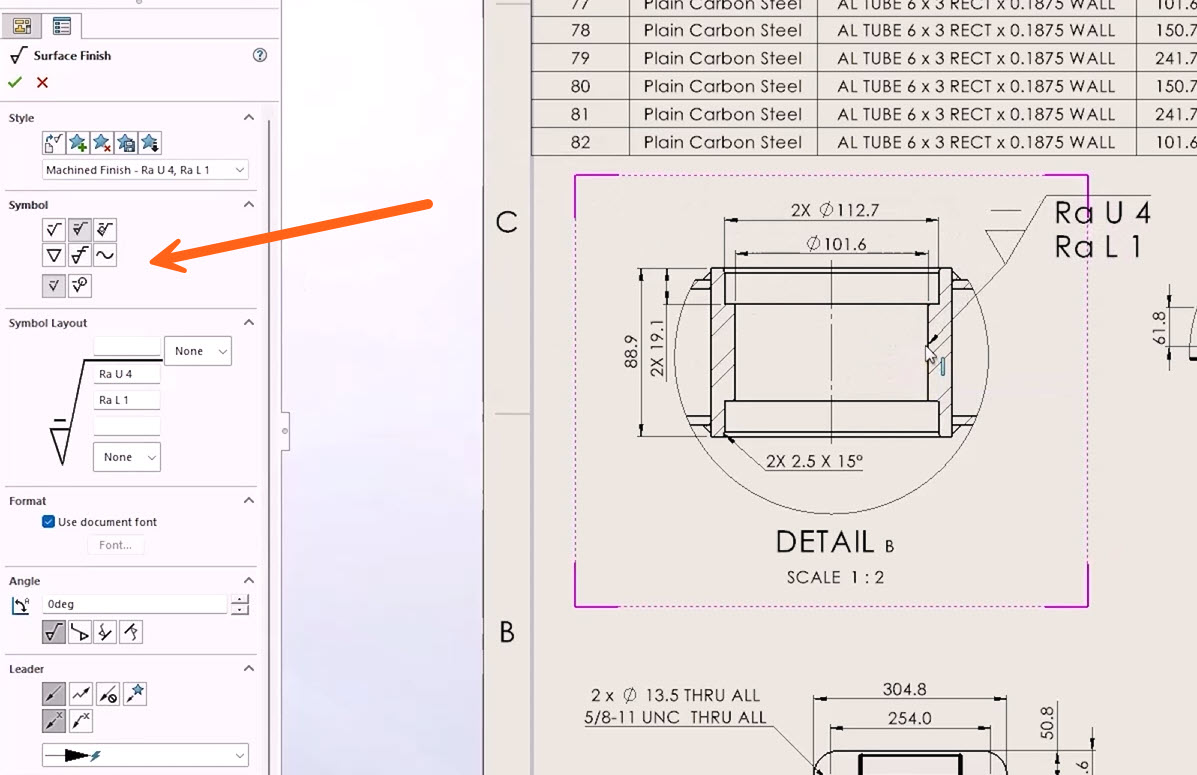Viewport: 1197px width, 775px height.
Task: Increase angle with spinner up arrow
Action: tap(240, 600)
